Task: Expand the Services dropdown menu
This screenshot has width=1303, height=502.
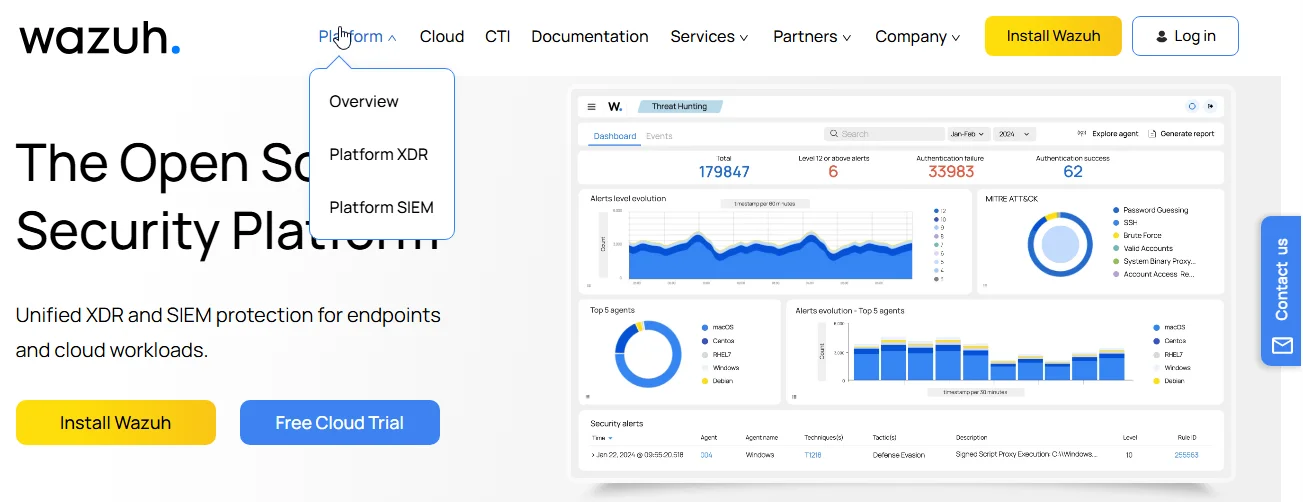Action: point(709,37)
